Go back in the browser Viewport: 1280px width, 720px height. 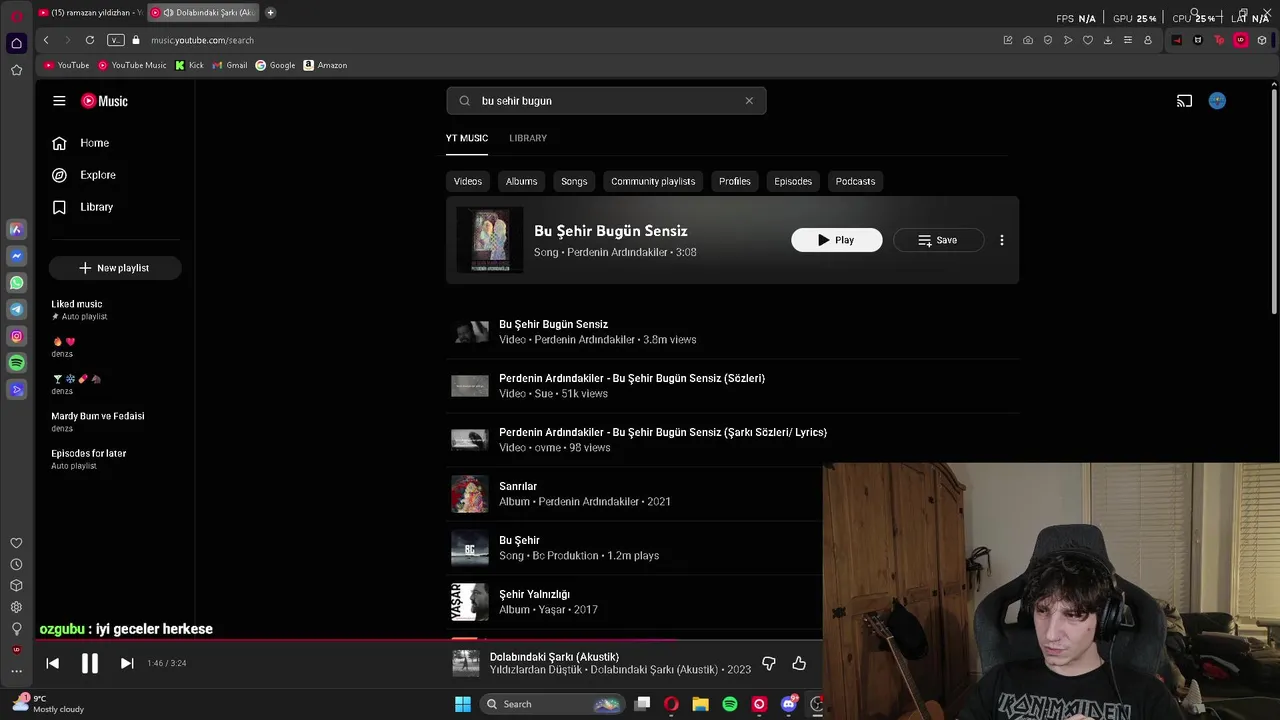pyautogui.click(x=46, y=40)
